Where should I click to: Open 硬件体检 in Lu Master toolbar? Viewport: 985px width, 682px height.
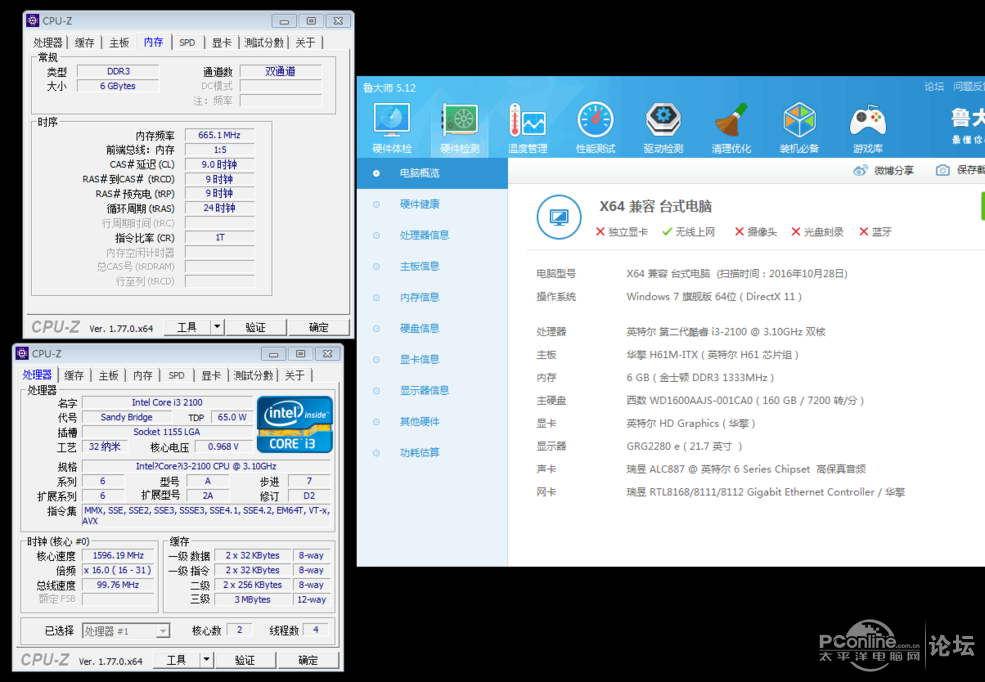point(391,128)
